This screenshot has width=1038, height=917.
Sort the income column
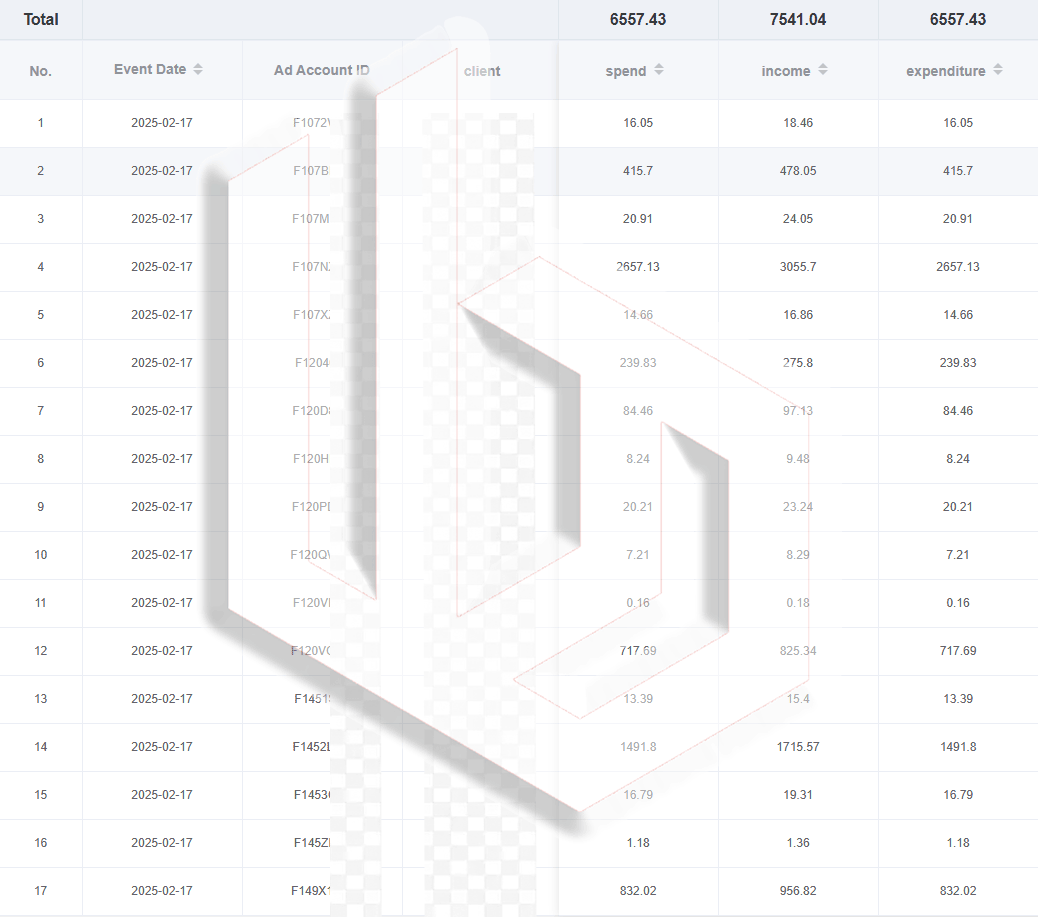click(x=823, y=70)
